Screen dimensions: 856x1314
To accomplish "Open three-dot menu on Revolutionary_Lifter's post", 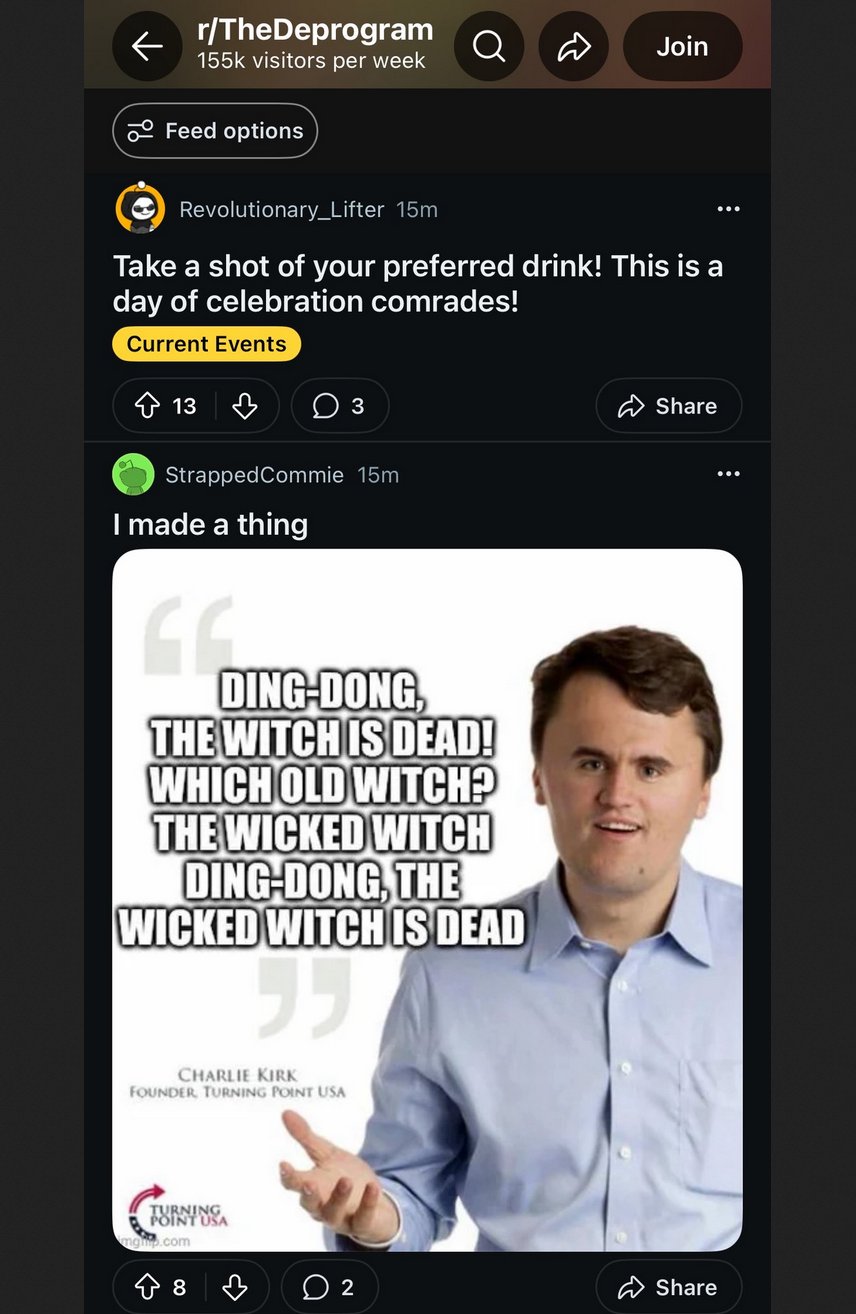I will click(728, 209).
